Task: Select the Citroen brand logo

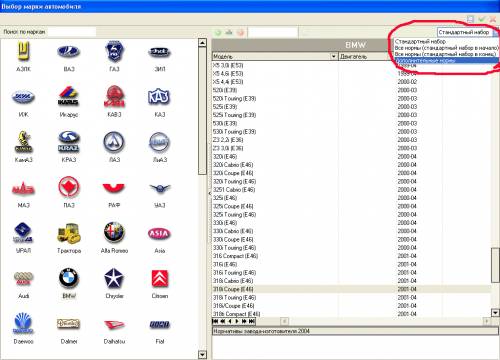Action: (x=159, y=278)
